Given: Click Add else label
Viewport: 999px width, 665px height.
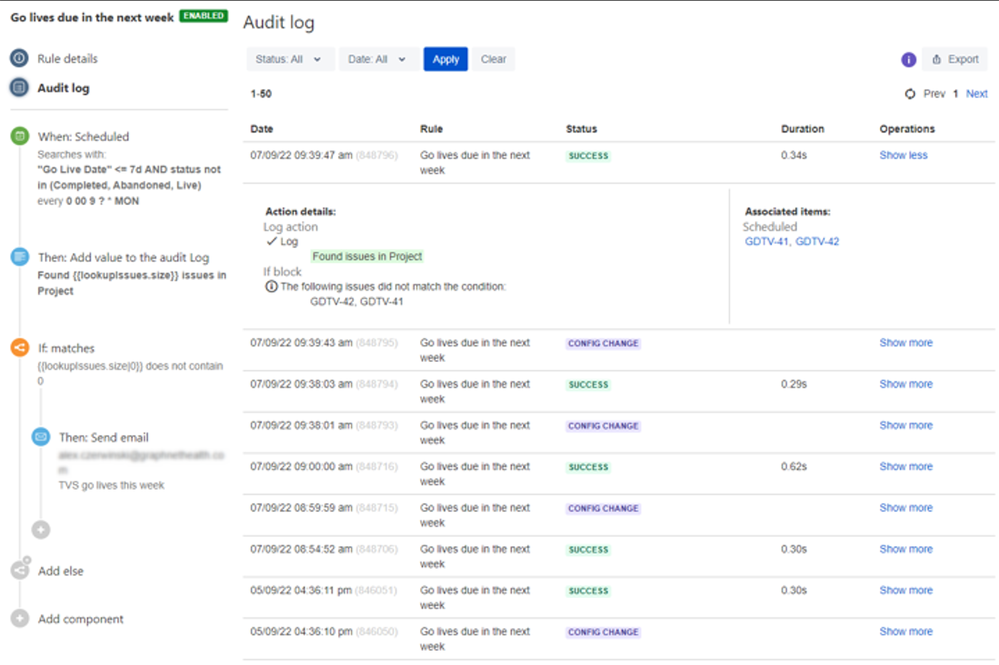Looking at the screenshot, I should pos(61,571).
